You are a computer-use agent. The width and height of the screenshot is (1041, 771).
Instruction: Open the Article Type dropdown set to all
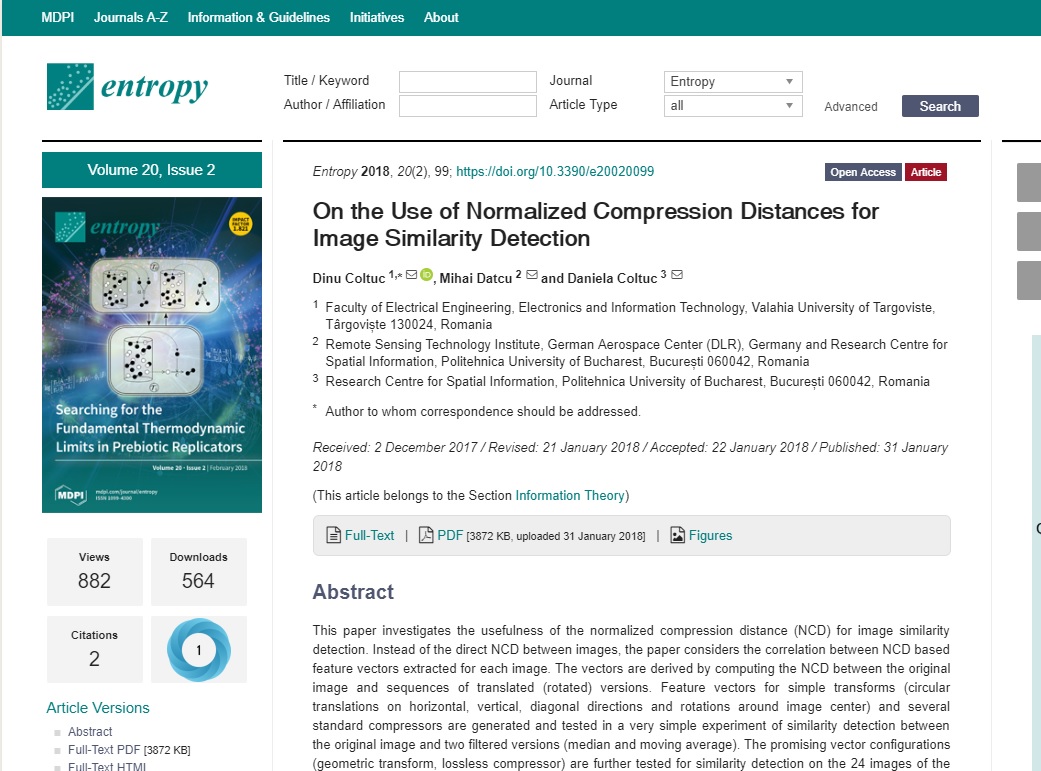(733, 106)
